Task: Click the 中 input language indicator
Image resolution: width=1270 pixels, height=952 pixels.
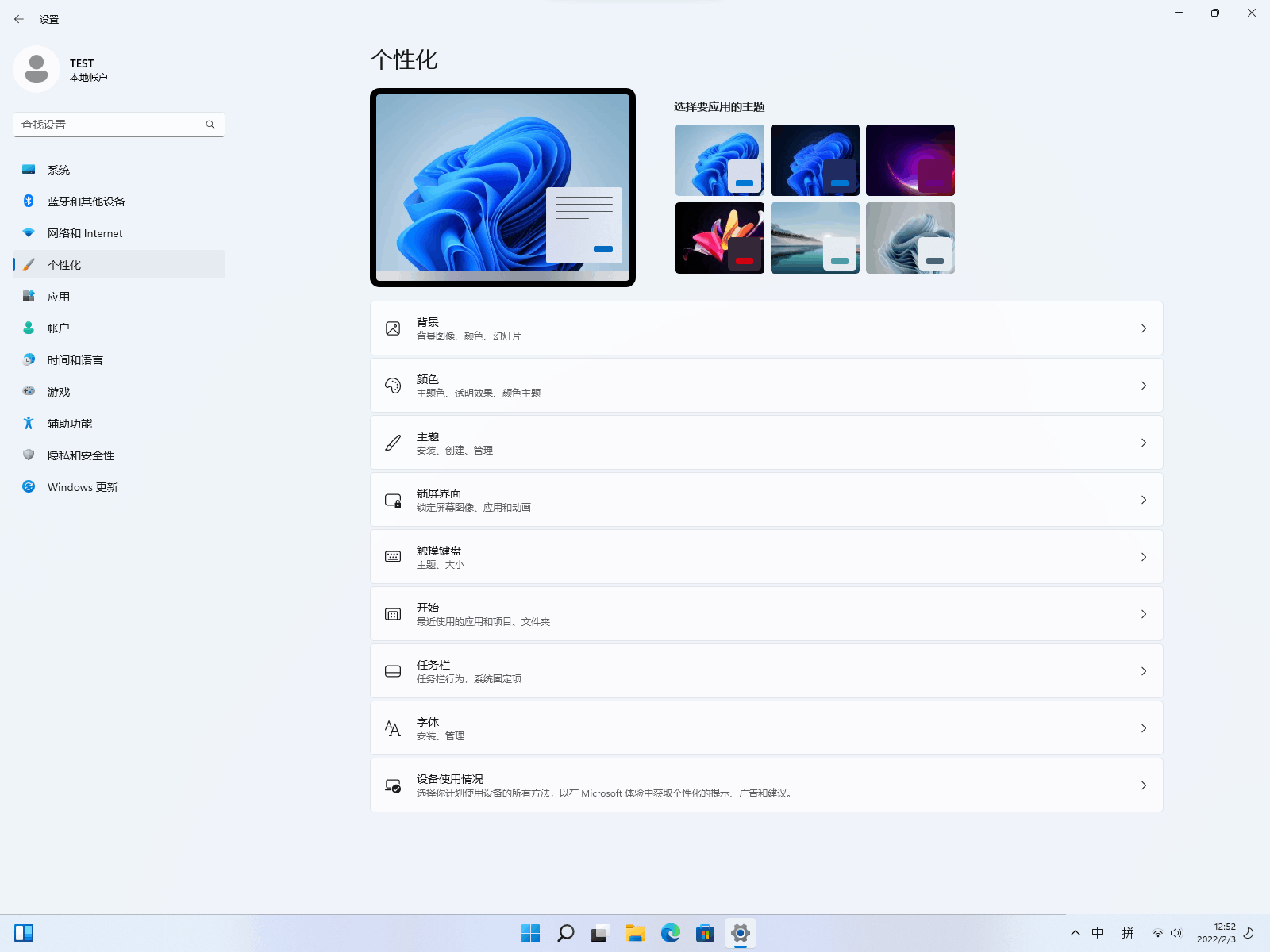Action: click(x=1098, y=933)
